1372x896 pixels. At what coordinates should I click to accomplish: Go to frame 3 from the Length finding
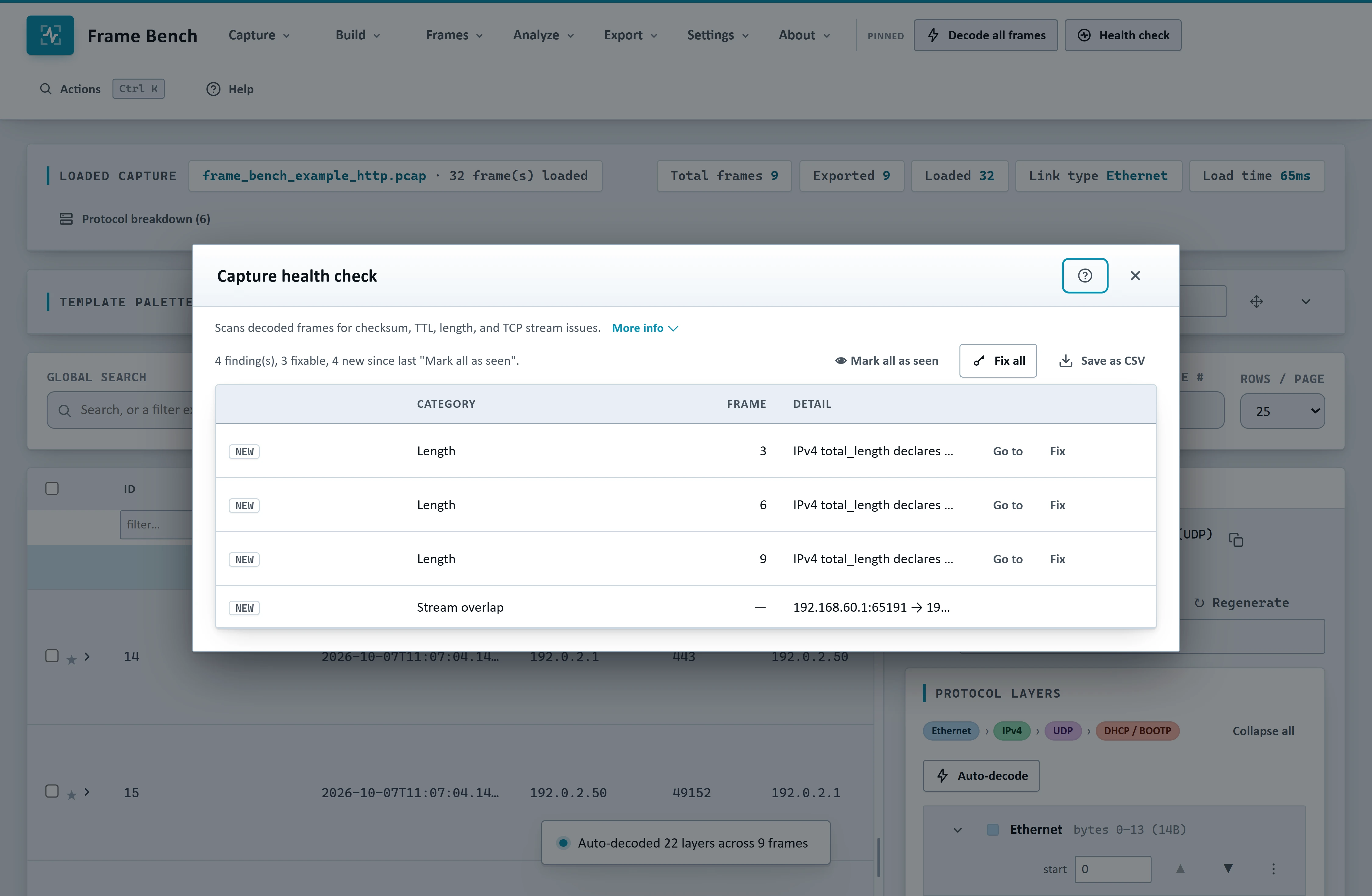pyautogui.click(x=1008, y=451)
